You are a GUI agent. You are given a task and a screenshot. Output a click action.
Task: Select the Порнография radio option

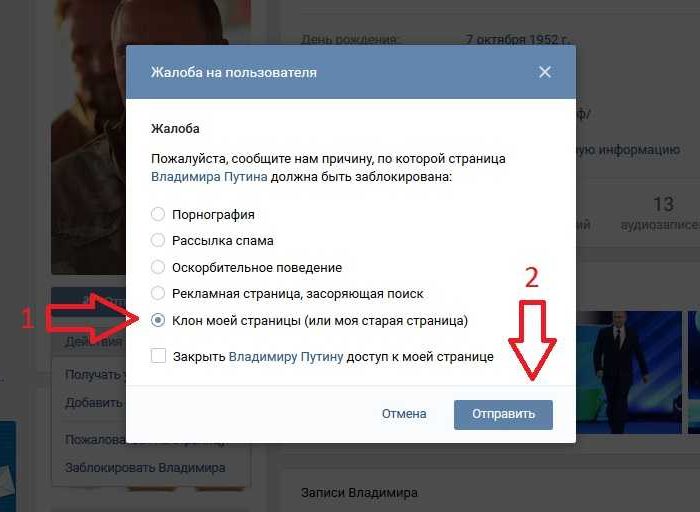click(158, 214)
